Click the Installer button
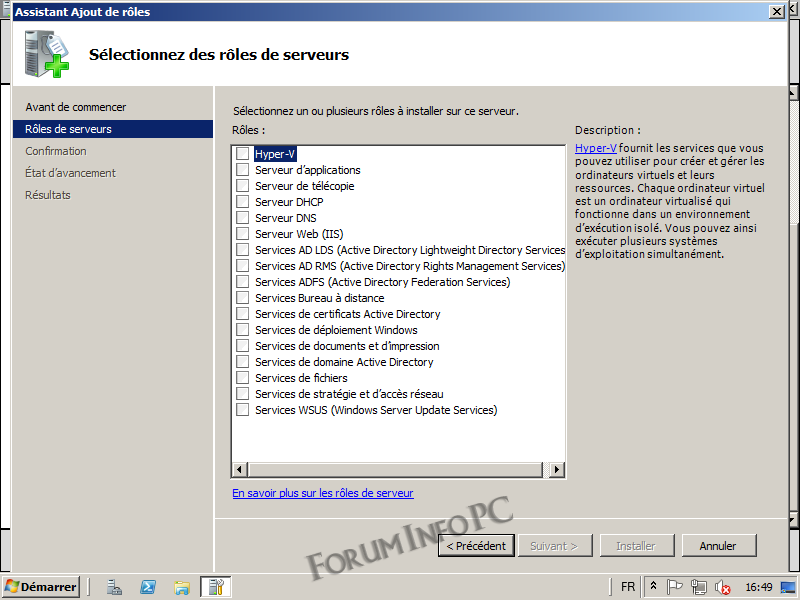The width and height of the screenshot is (800, 600). 637,546
